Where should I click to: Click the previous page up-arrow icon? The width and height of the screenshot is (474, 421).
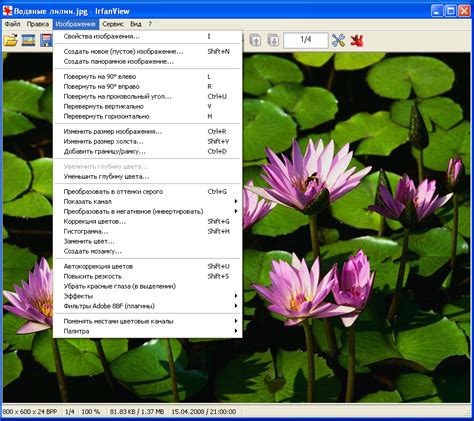pyautogui.click(x=255, y=41)
